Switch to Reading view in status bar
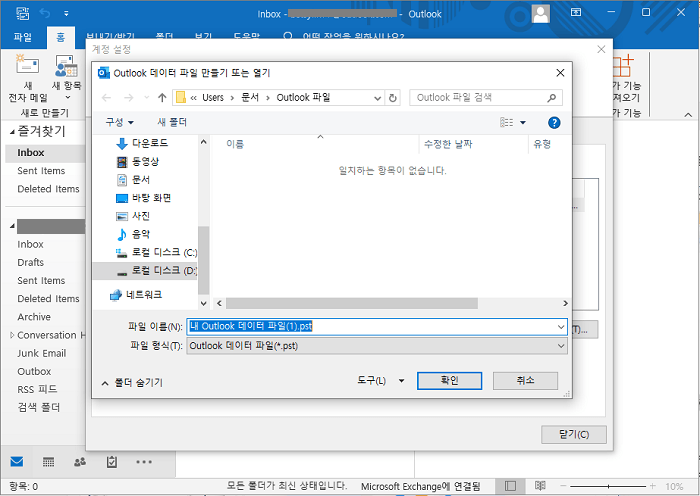Image resolution: width=700 pixels, height=496 pixels. point(540,486)
